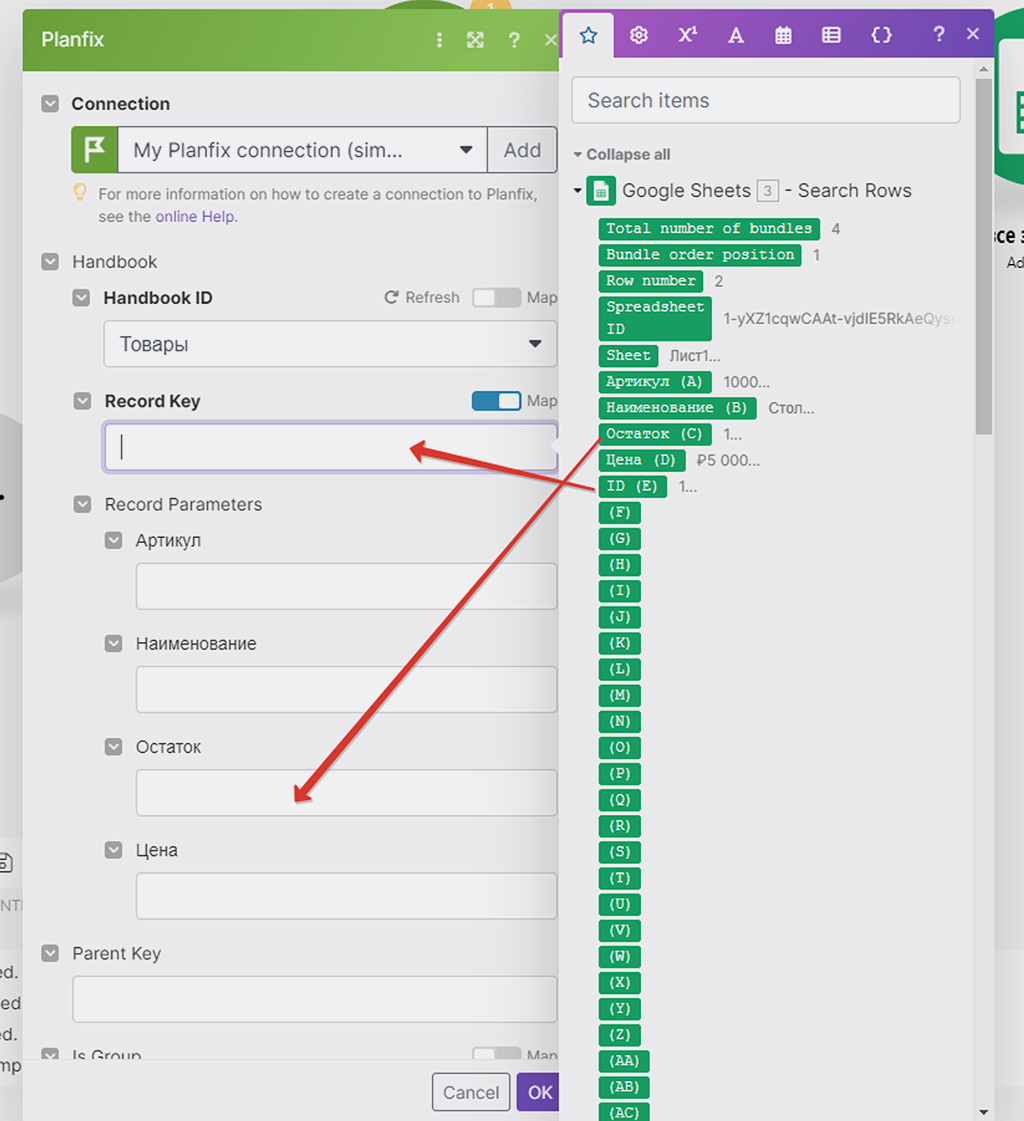Select the (Z) column token
This screenshot has width=1024, height=1121.
tap(619, 1034)
